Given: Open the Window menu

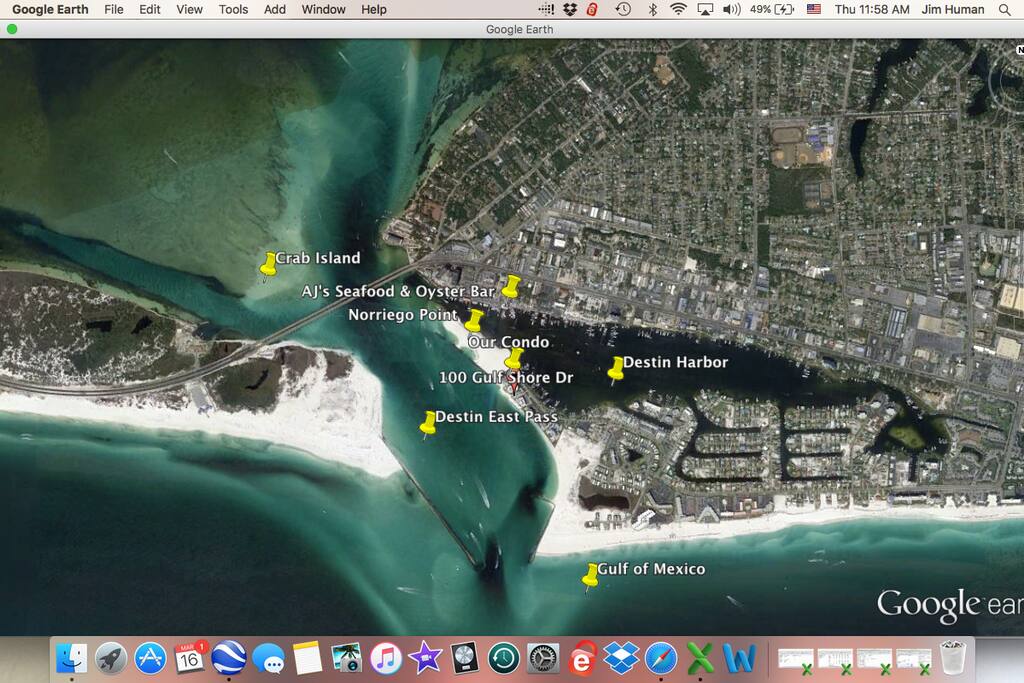Looking at the screenshot, I should click(x=323, y=9).
